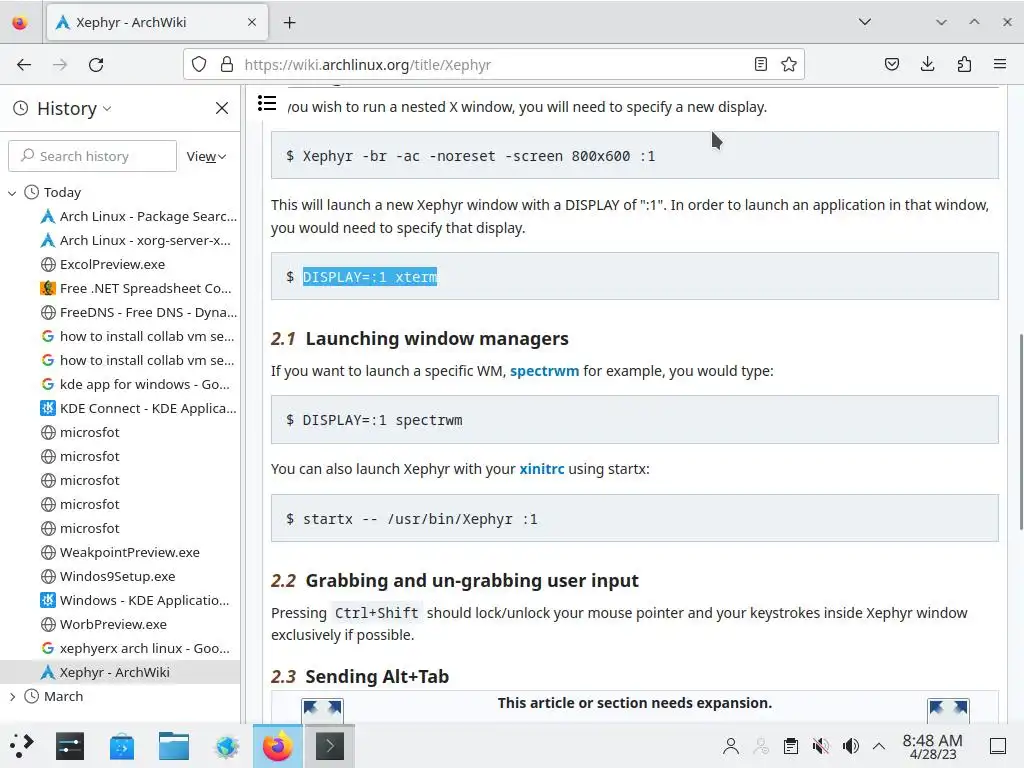Switch to the Firefox taskbar entry

[x=278, y=746]
